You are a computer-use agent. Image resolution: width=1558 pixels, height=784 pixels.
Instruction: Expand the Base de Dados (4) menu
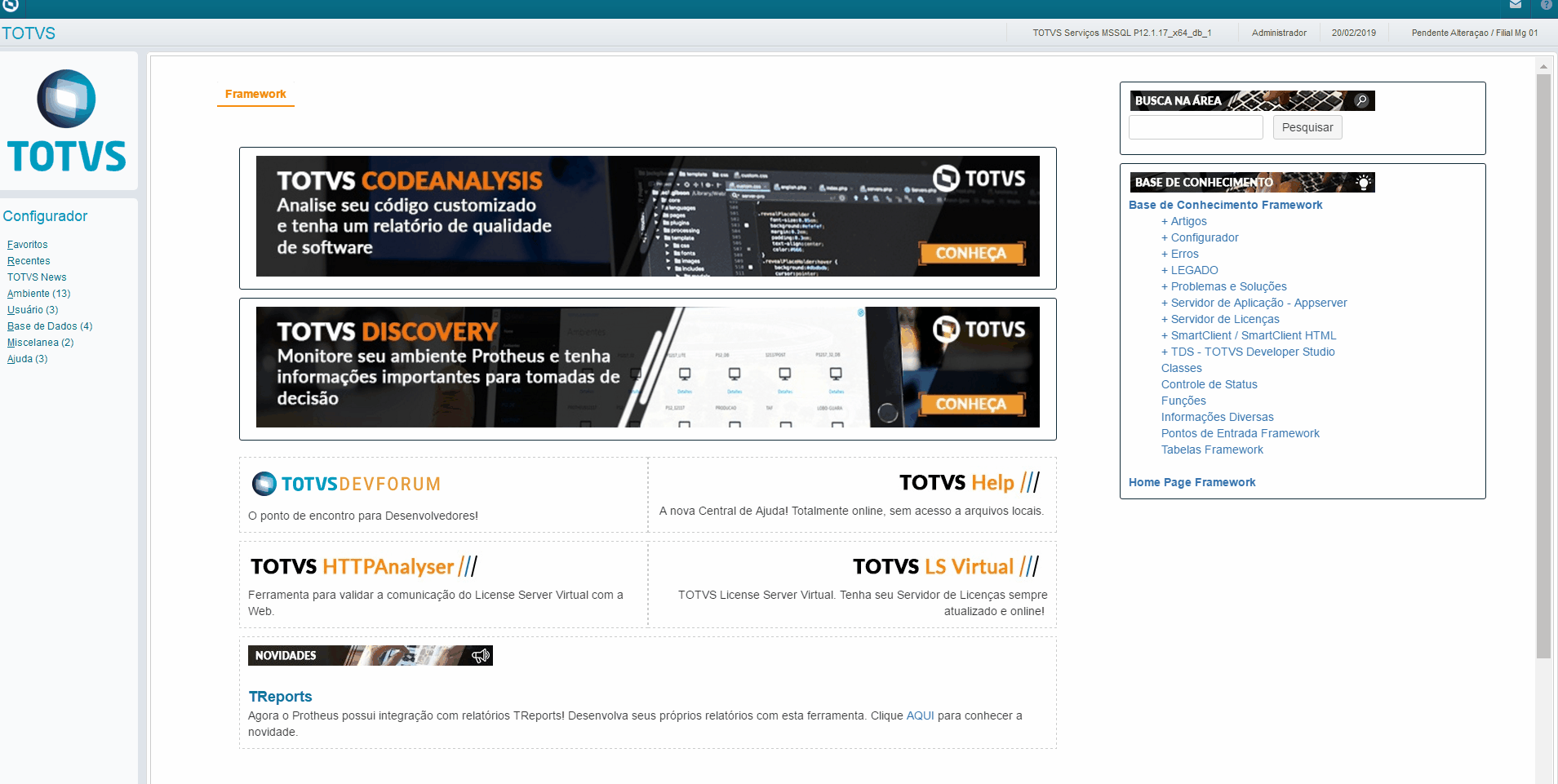click(50, 326)
